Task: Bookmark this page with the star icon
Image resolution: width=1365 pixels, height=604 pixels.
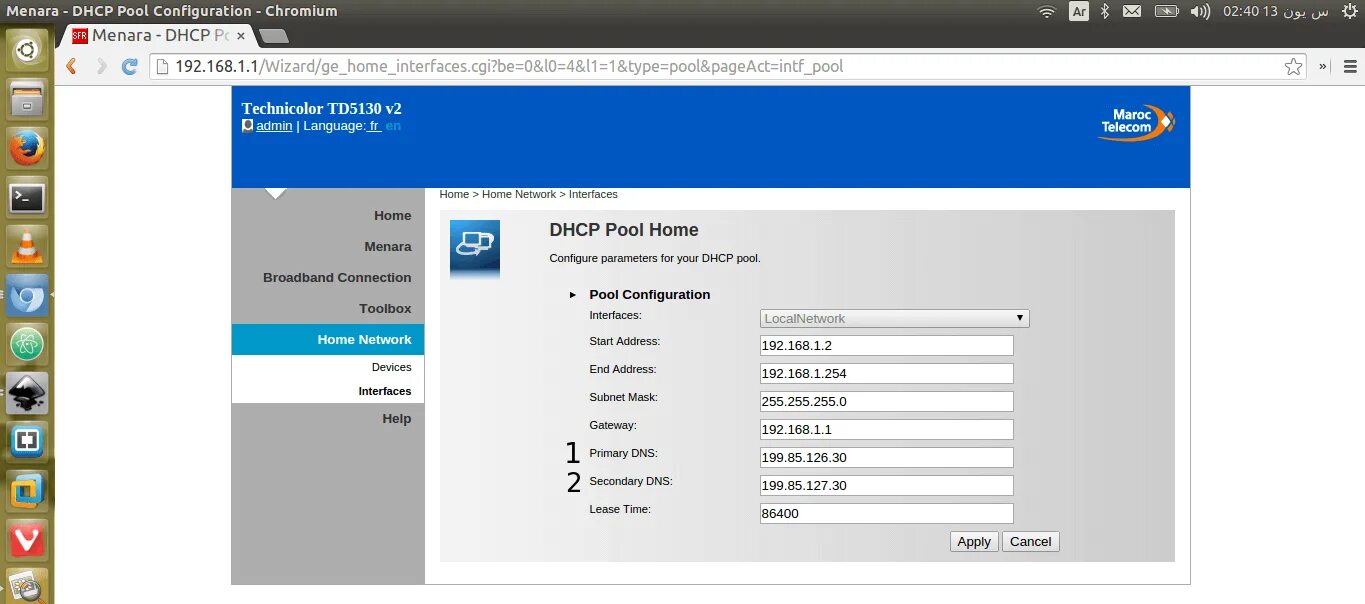Action: (x=1294, y=66)
